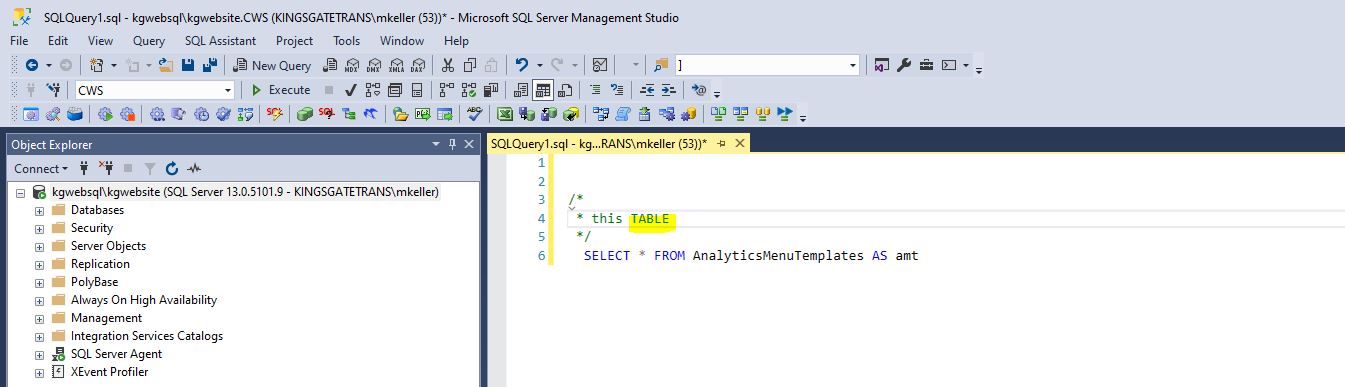Viewport: 1345px width, 387px height.
Task: Open the File menu
Action: [x=19, y=41]
